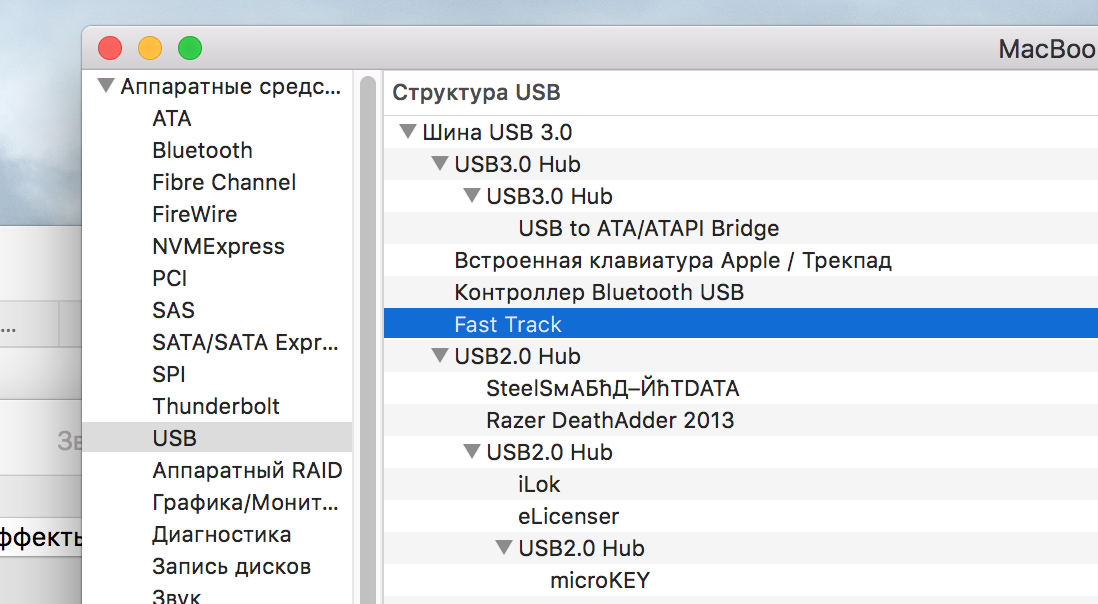This screenshot has height=604, width=1098.
Task: Open the NVMExpress category
Action: coord(218,246)
